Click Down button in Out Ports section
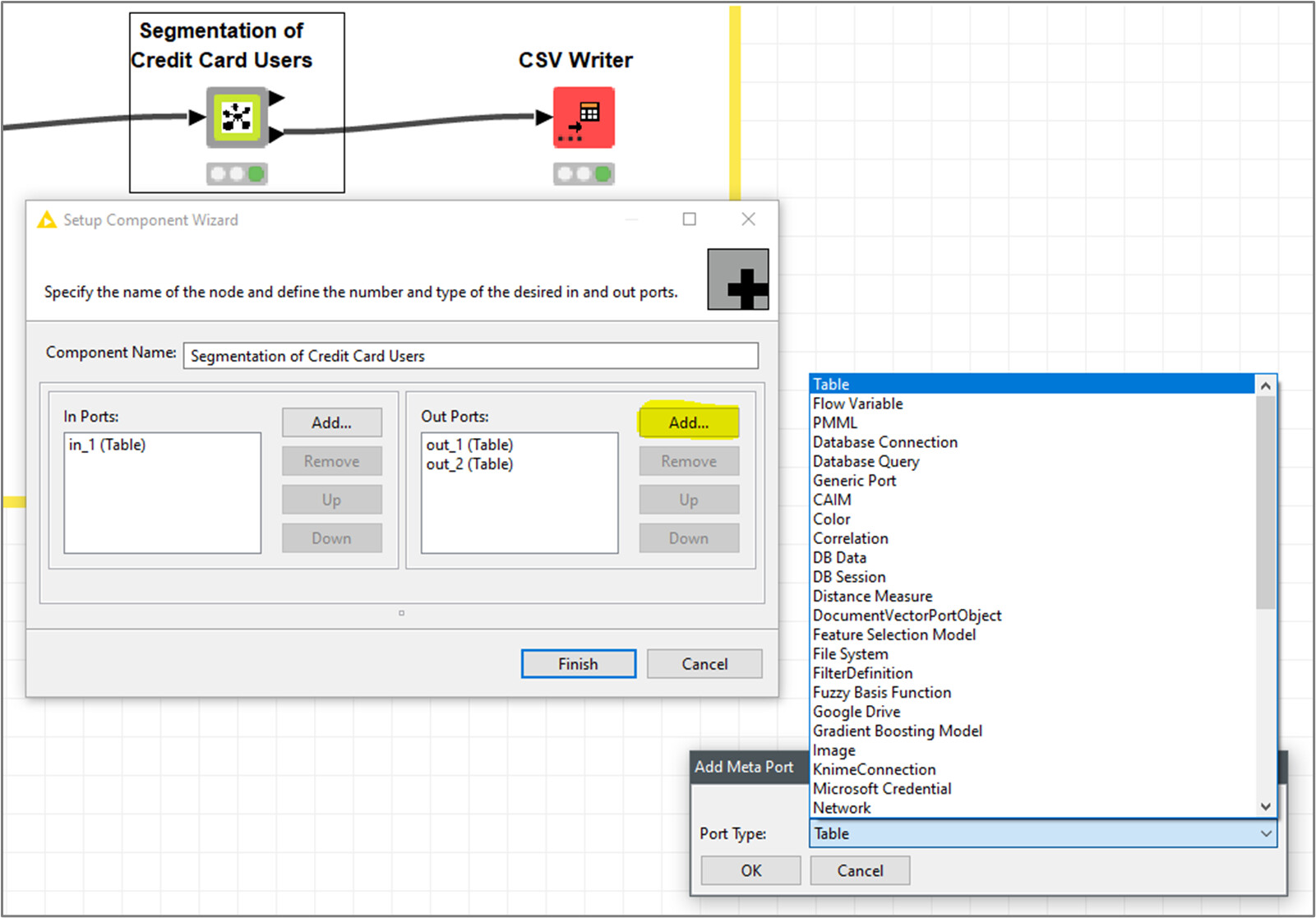 689,538
